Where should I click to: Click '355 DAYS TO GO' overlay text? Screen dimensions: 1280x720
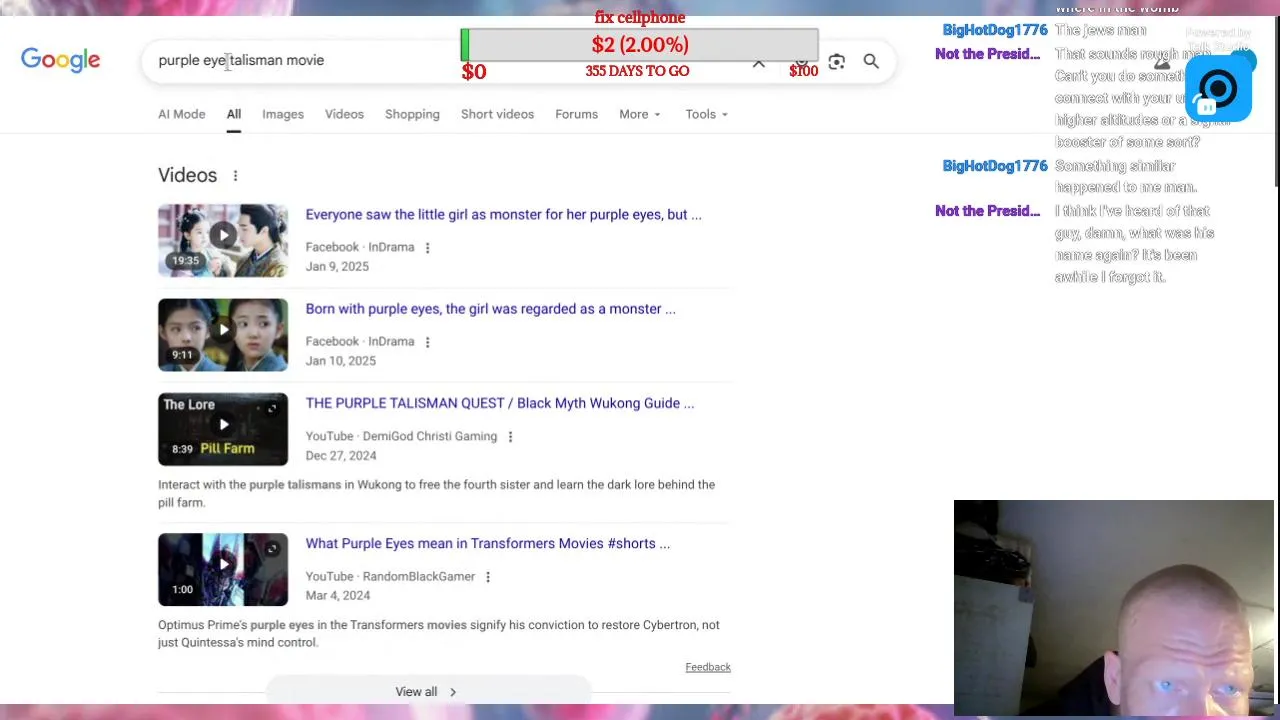click(637, 71)
